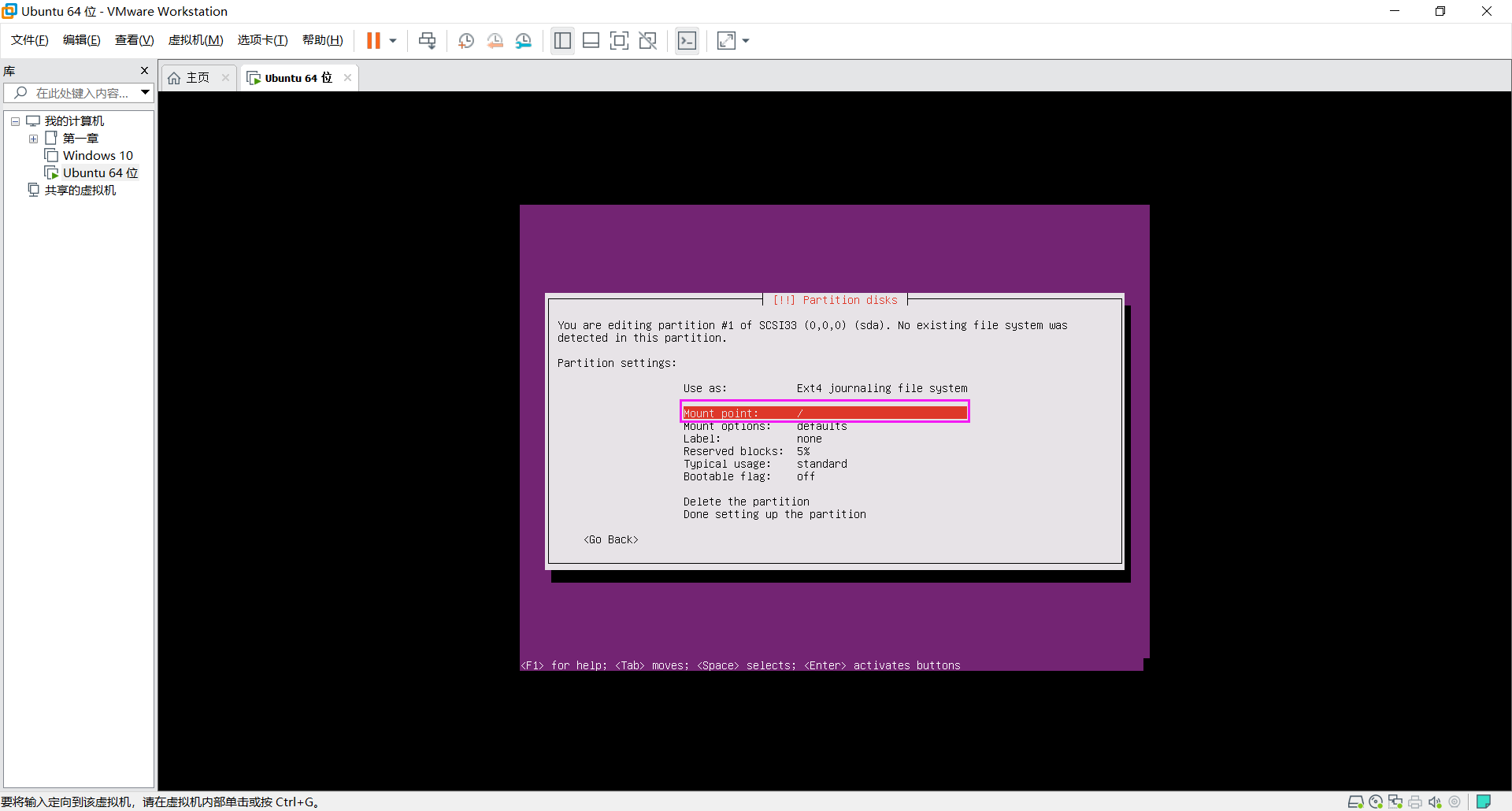
Task: Collapse the 我的计算机 tree node
Action: (x=15, y=121)
